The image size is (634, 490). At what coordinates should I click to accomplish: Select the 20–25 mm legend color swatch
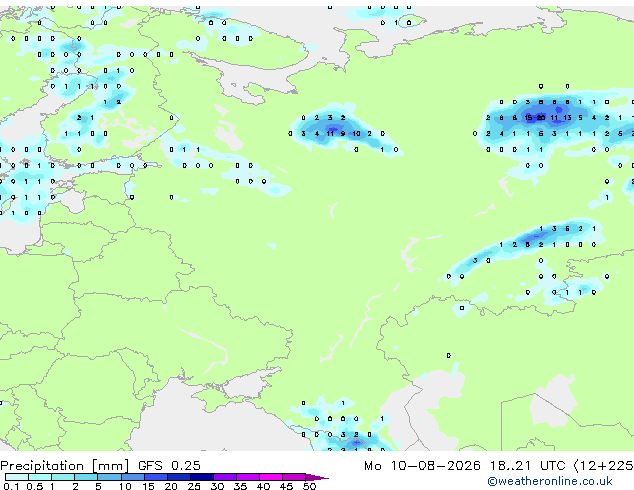[178, 477]
